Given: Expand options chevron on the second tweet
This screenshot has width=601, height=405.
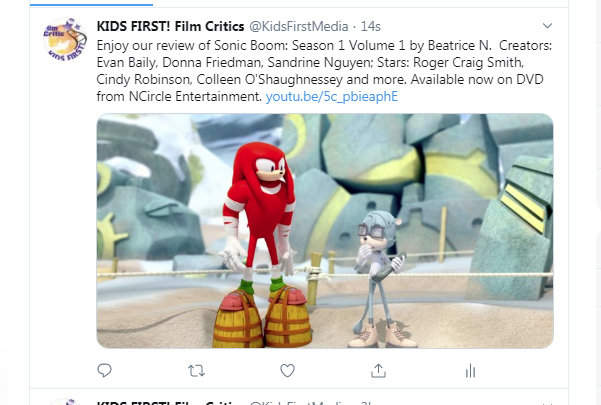Looking at the screenshot, I should click(x=547, y=403).
